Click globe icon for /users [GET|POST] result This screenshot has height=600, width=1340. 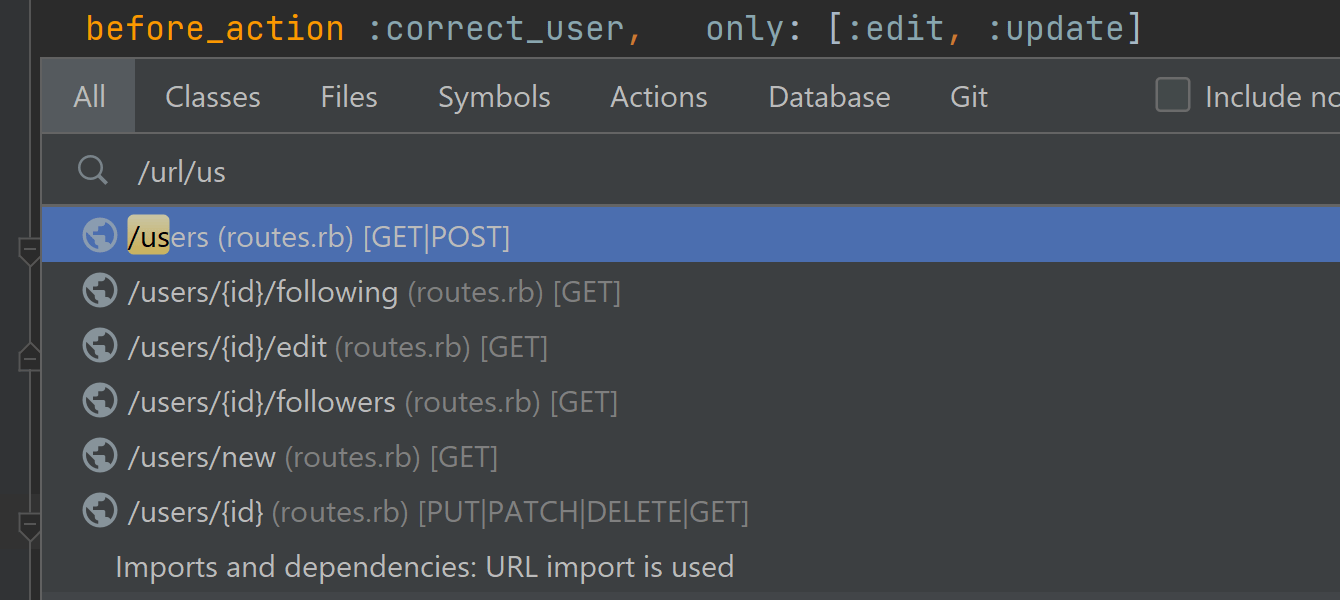(100, 236)
